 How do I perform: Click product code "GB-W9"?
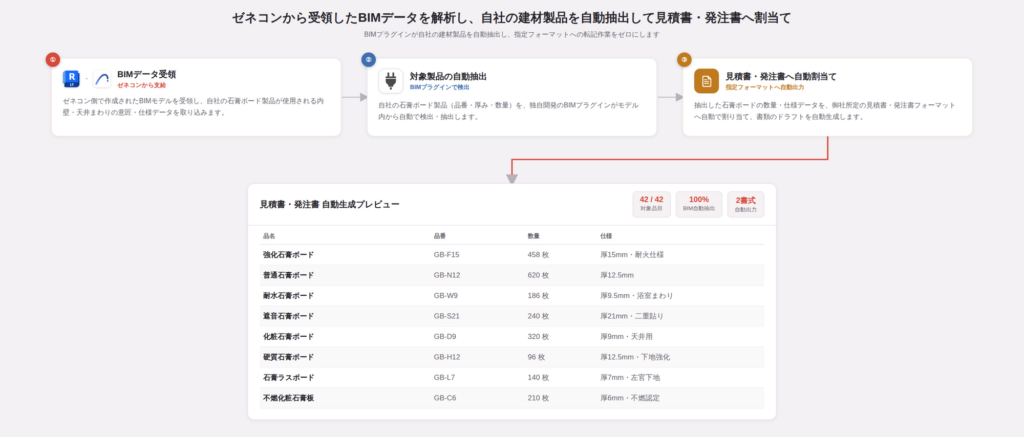pos(445,296)
